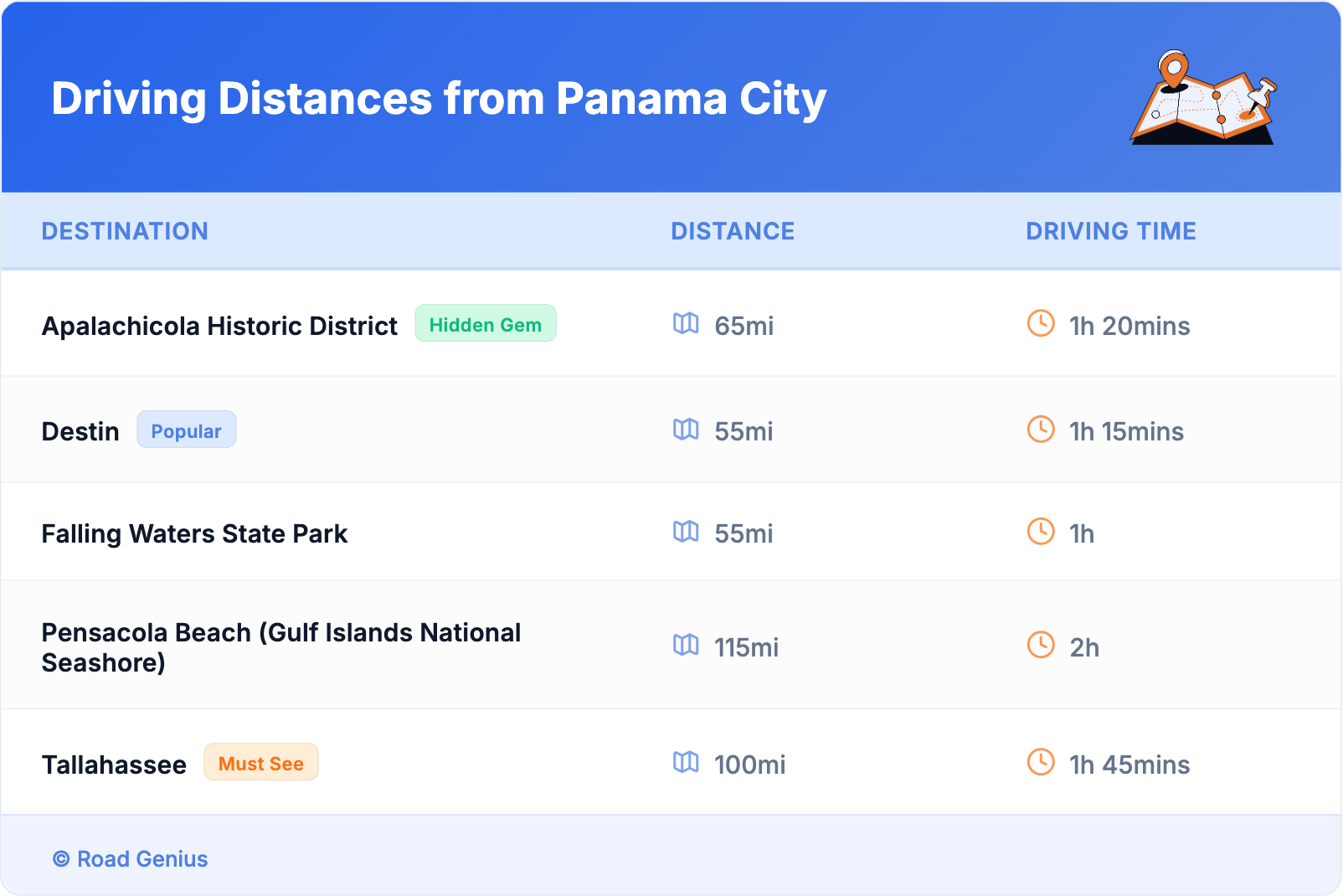The height and width of the screenshot is (896, 1343).
Task: Select the Must See badge by Tallahassee
Action: 260,763
